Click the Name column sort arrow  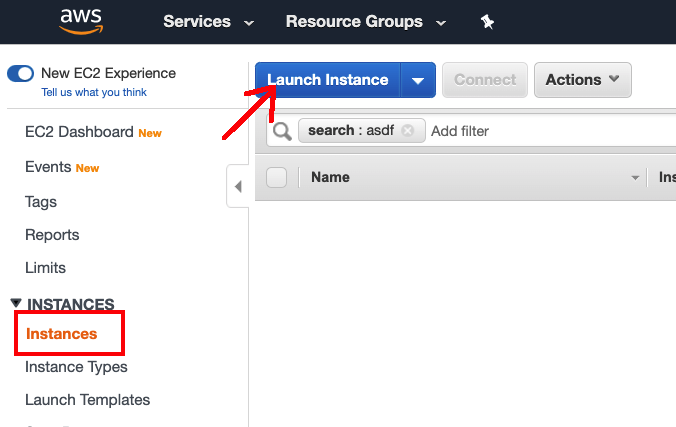[635, 178]
